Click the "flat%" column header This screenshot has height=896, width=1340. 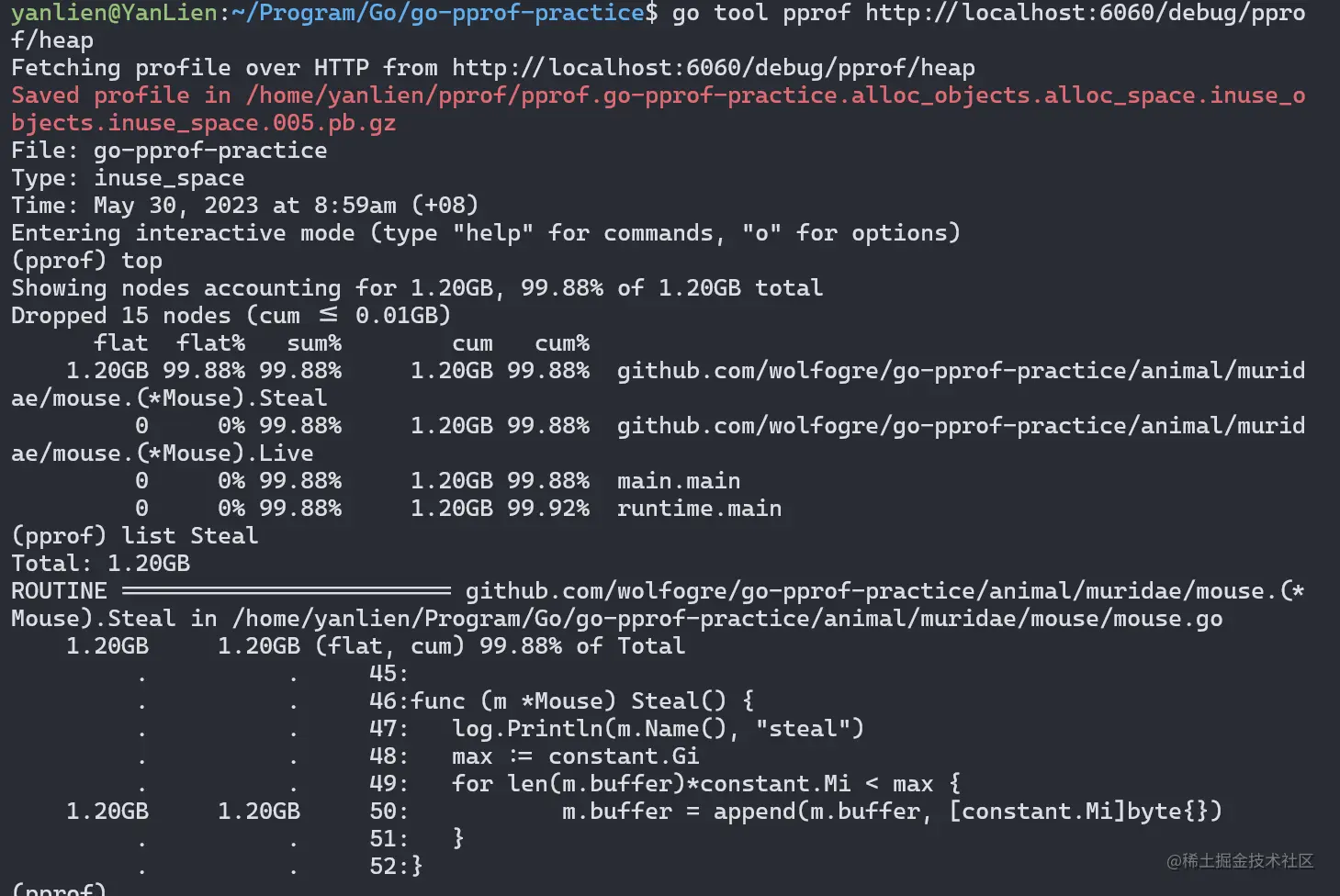[x=210, y=343]
